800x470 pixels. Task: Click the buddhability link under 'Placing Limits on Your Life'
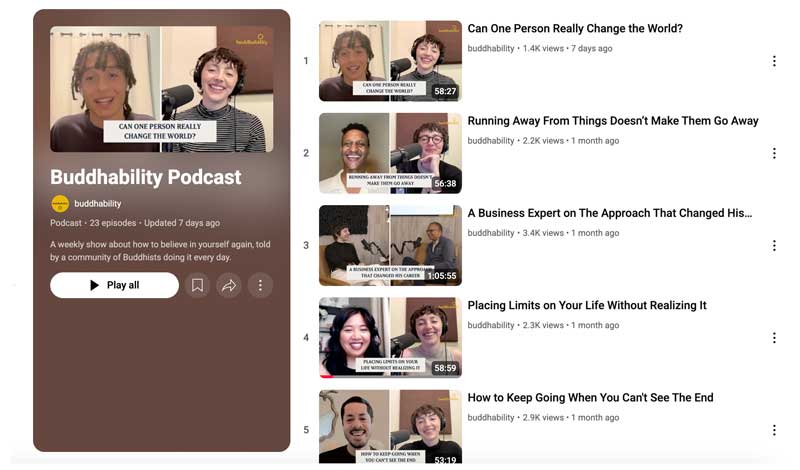(491, 326)
